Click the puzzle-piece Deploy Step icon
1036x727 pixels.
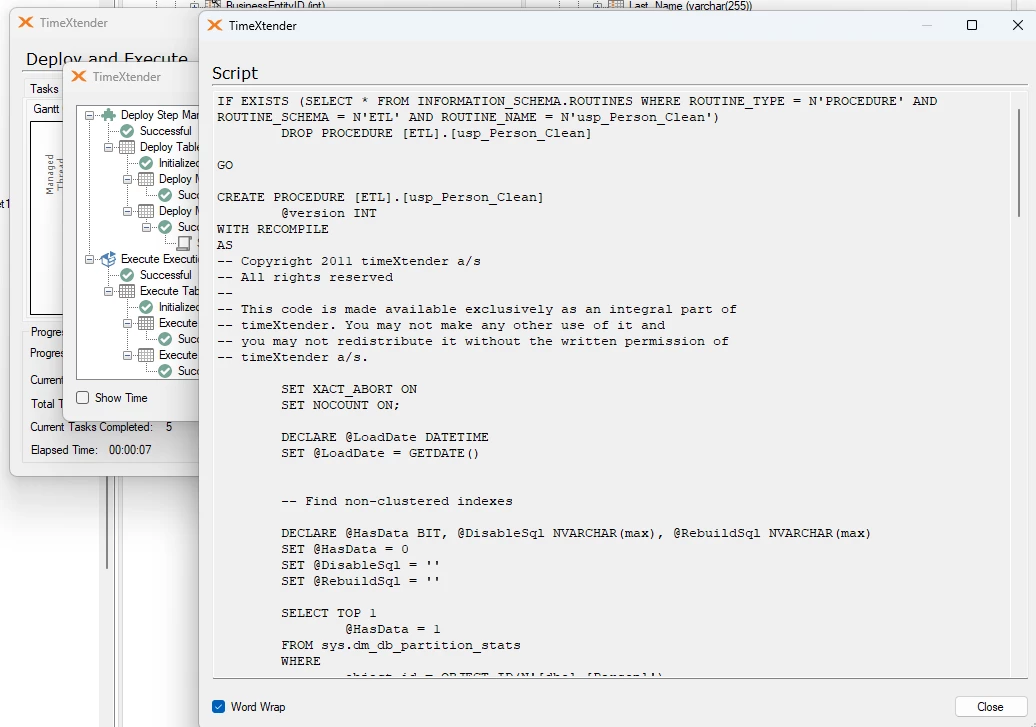tap(108, 115)
